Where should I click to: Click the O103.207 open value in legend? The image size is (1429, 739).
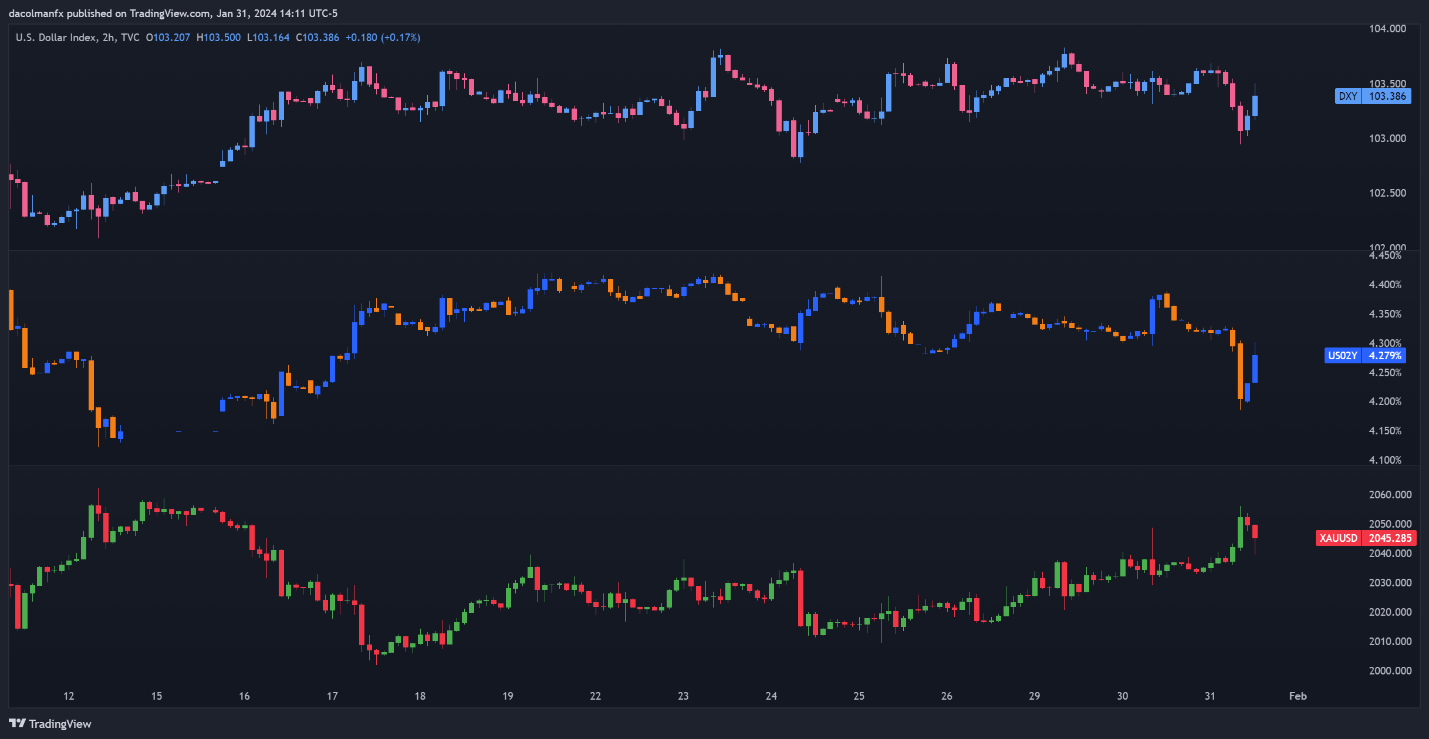169,37
